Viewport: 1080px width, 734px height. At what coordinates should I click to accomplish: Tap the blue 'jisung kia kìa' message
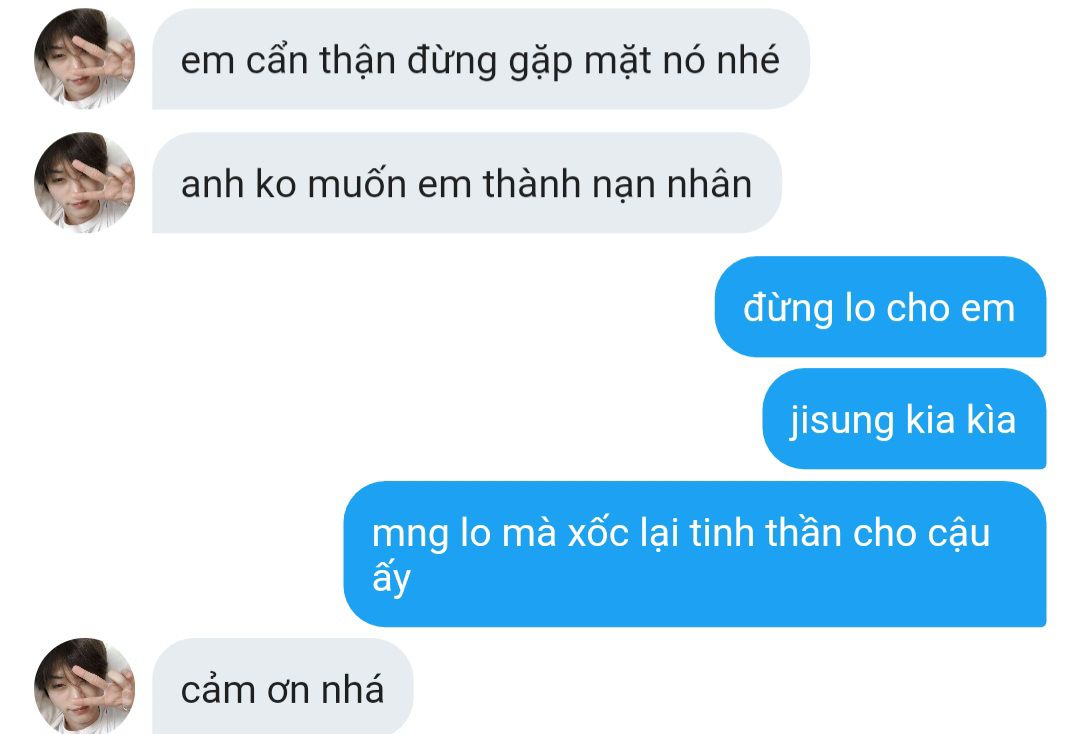(904, 419)
